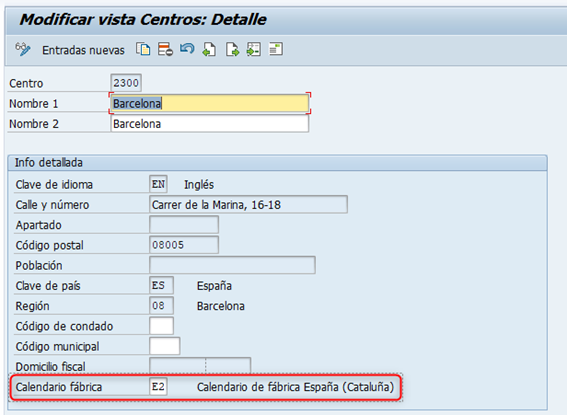Click the Copy As icon
This screenshot has height=415, width=567.
pyautogui.click(x=143, y=49)
